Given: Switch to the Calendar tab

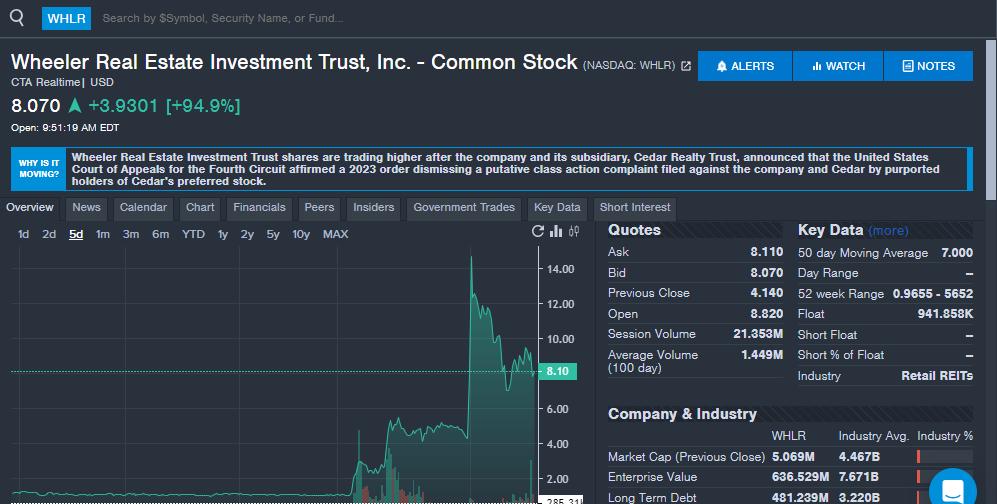Looking at the screenshot, I should coord(143,208).
